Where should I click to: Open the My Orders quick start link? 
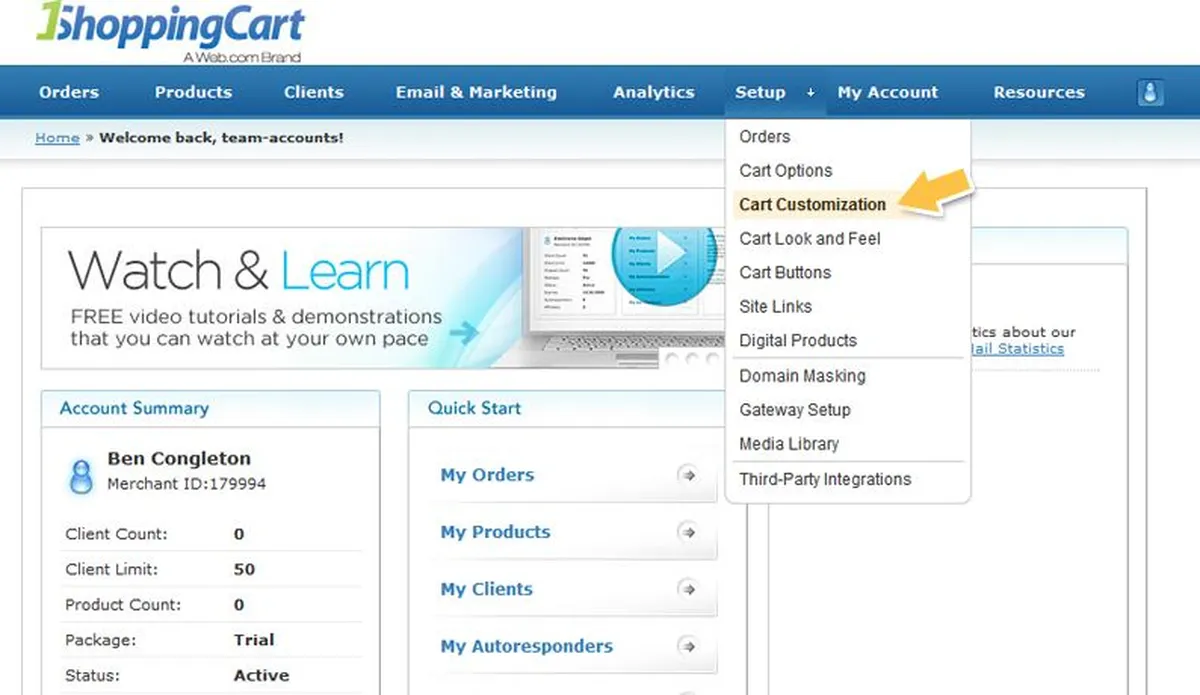487,475
